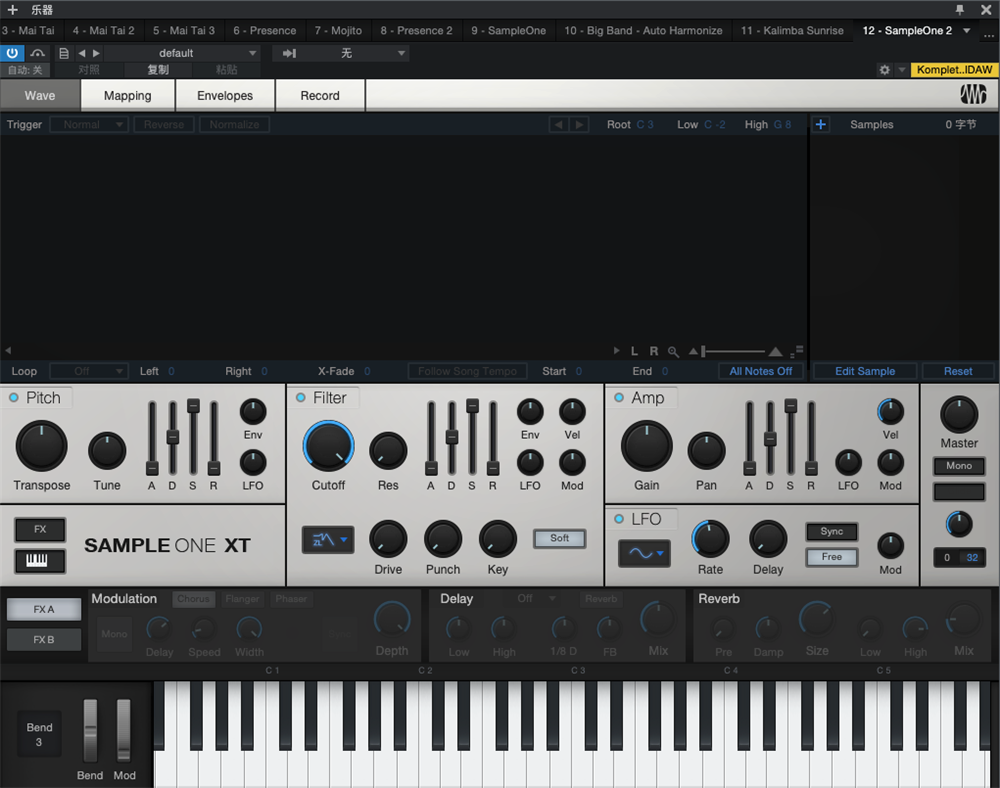Click the waveform zoom magnifier icon

click(673, 351)
